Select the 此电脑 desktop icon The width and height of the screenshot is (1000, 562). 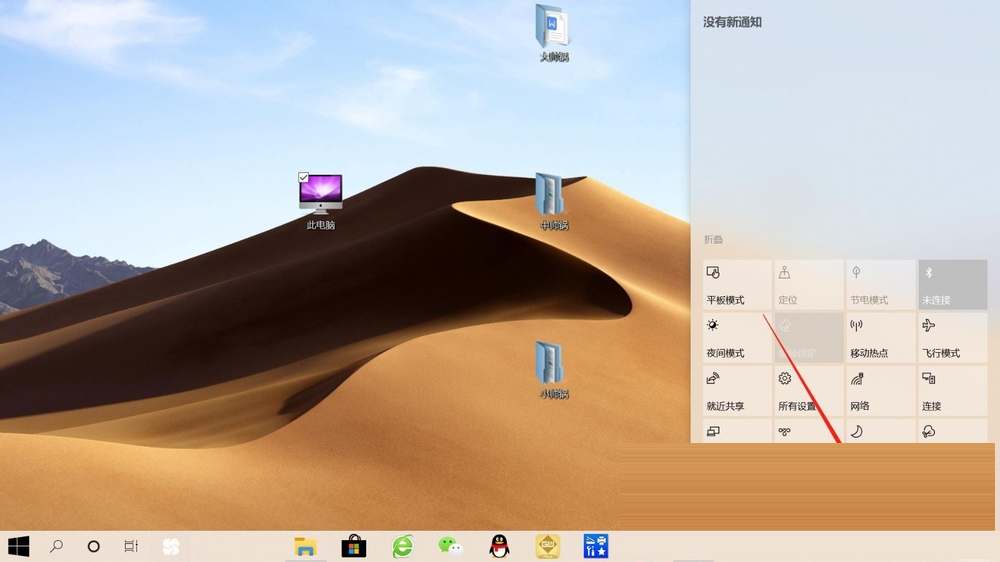tap(320, 201)
